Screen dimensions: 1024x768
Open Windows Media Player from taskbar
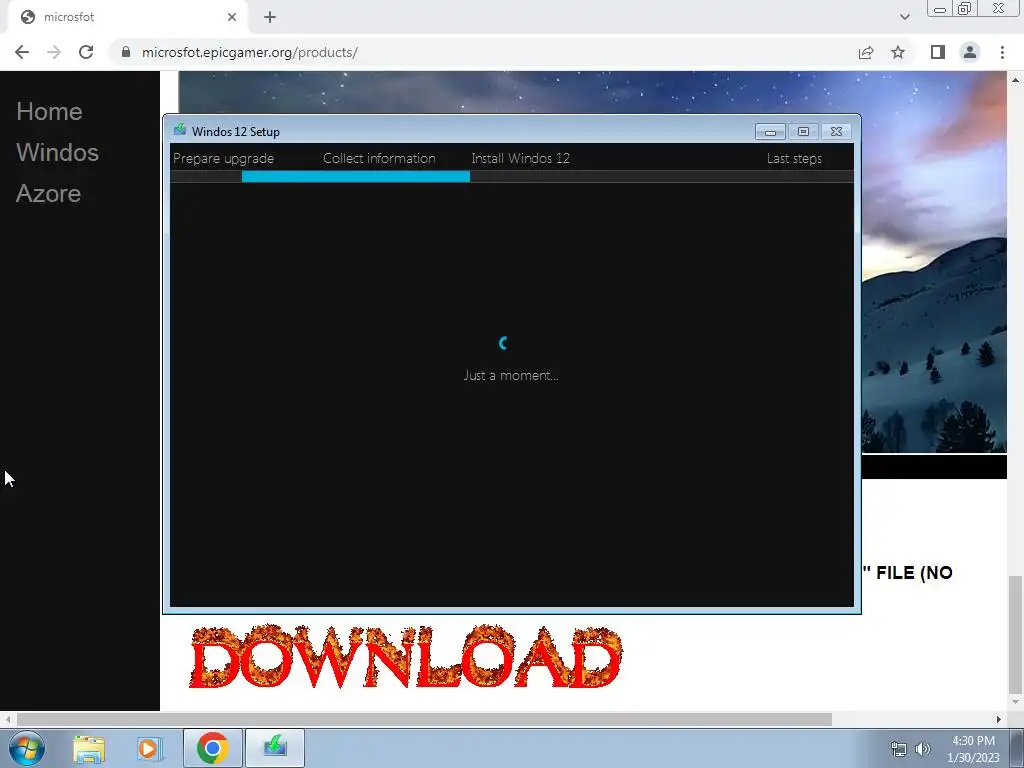tap(149, 748)
